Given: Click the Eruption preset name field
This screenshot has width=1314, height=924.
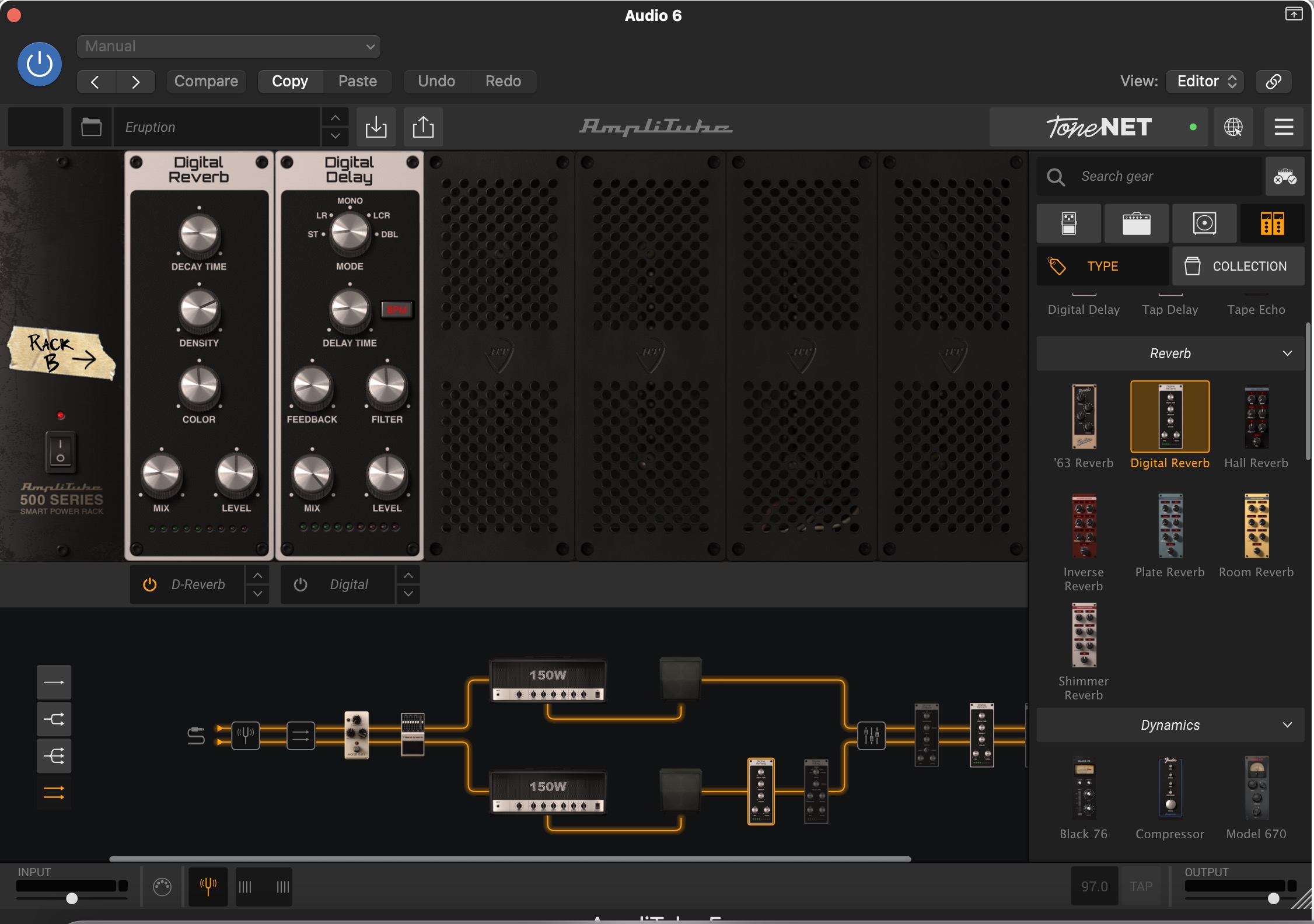Looking at the screenshot, I should (217, 127).
